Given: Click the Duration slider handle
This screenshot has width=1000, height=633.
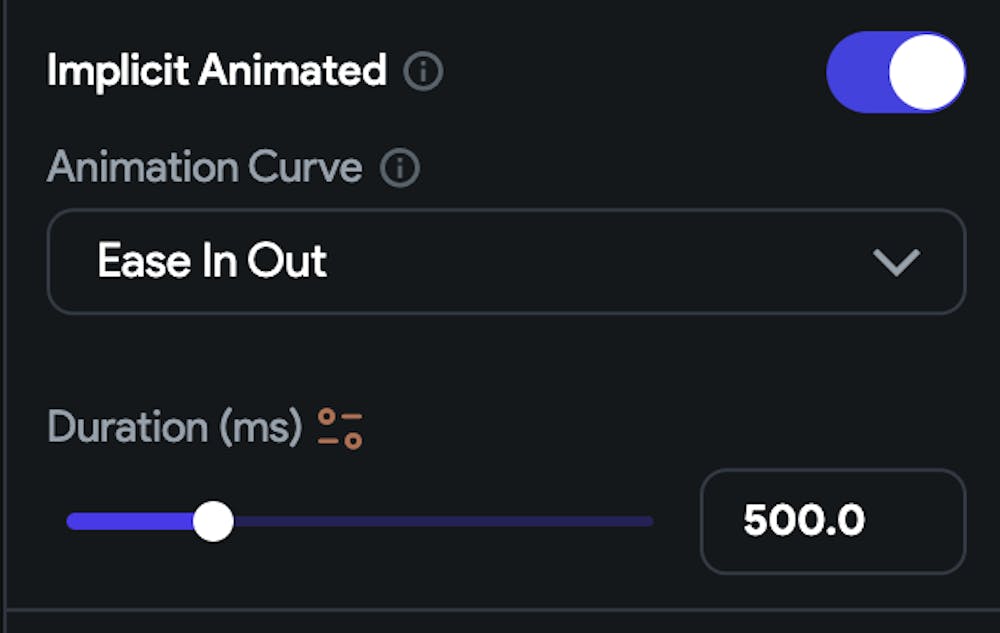Looking at the screenshot, I should click(213, 521).
